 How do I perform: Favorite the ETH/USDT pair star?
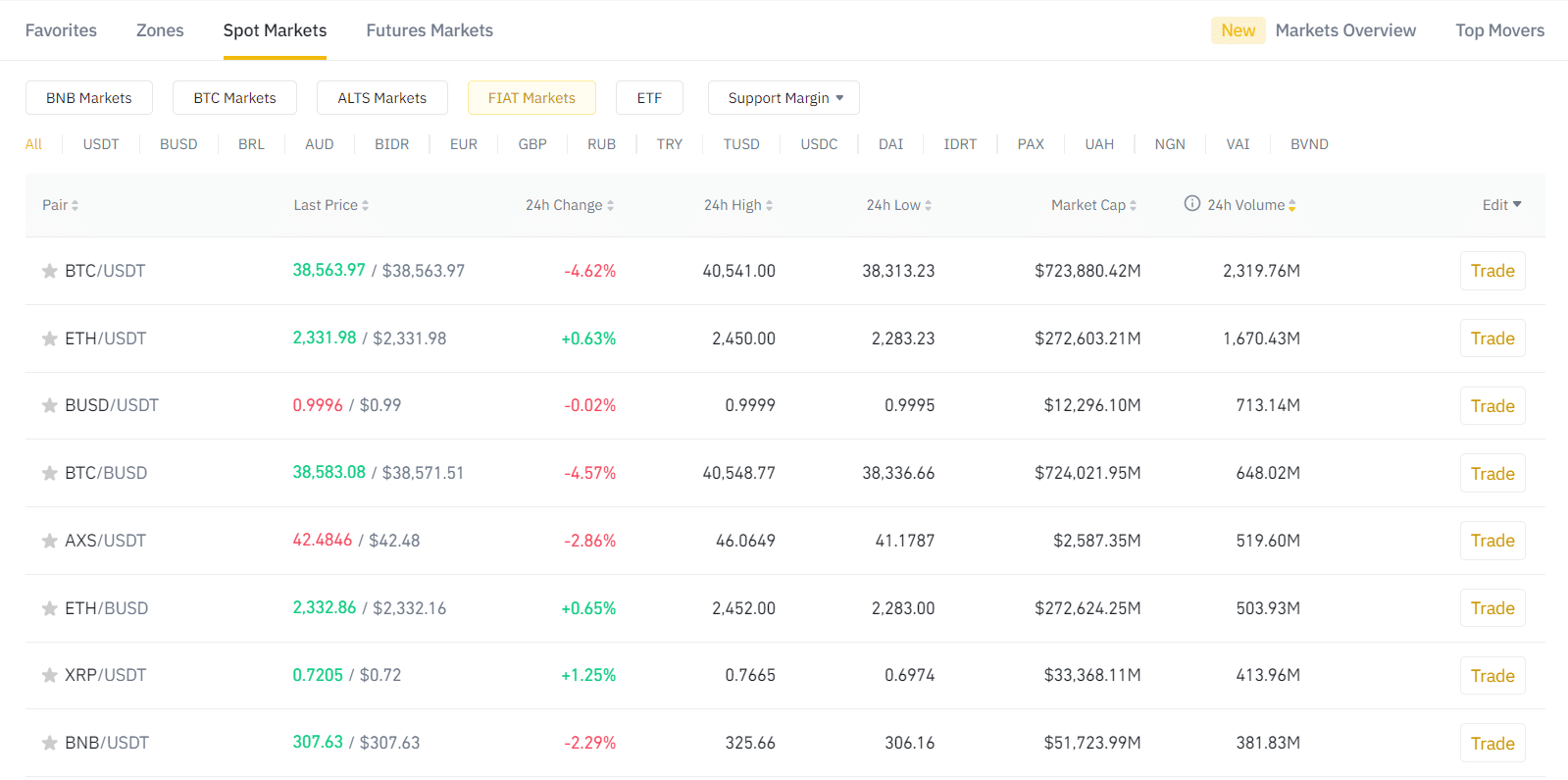49,339
